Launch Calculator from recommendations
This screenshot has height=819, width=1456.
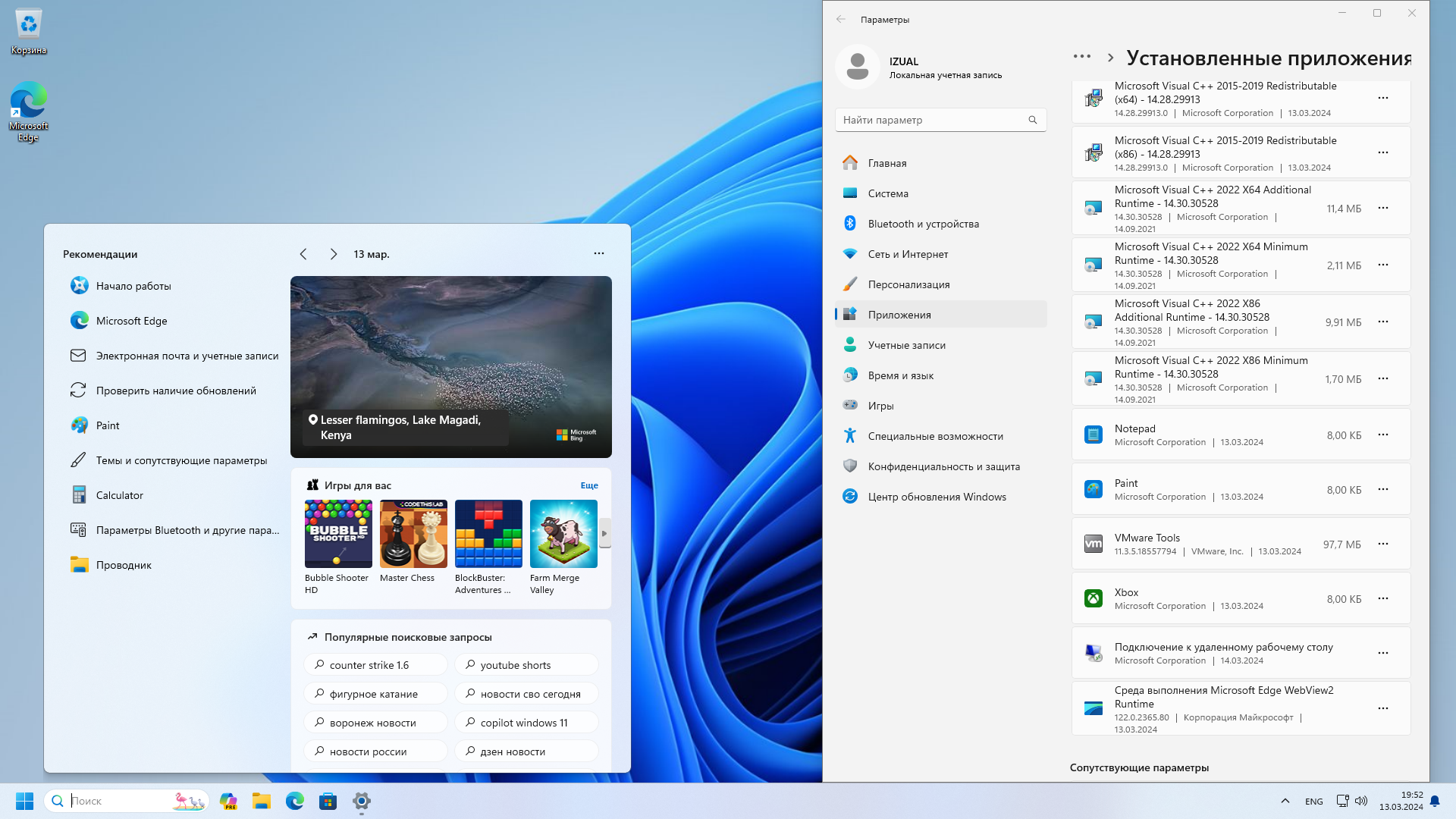[x=174, y=495]
